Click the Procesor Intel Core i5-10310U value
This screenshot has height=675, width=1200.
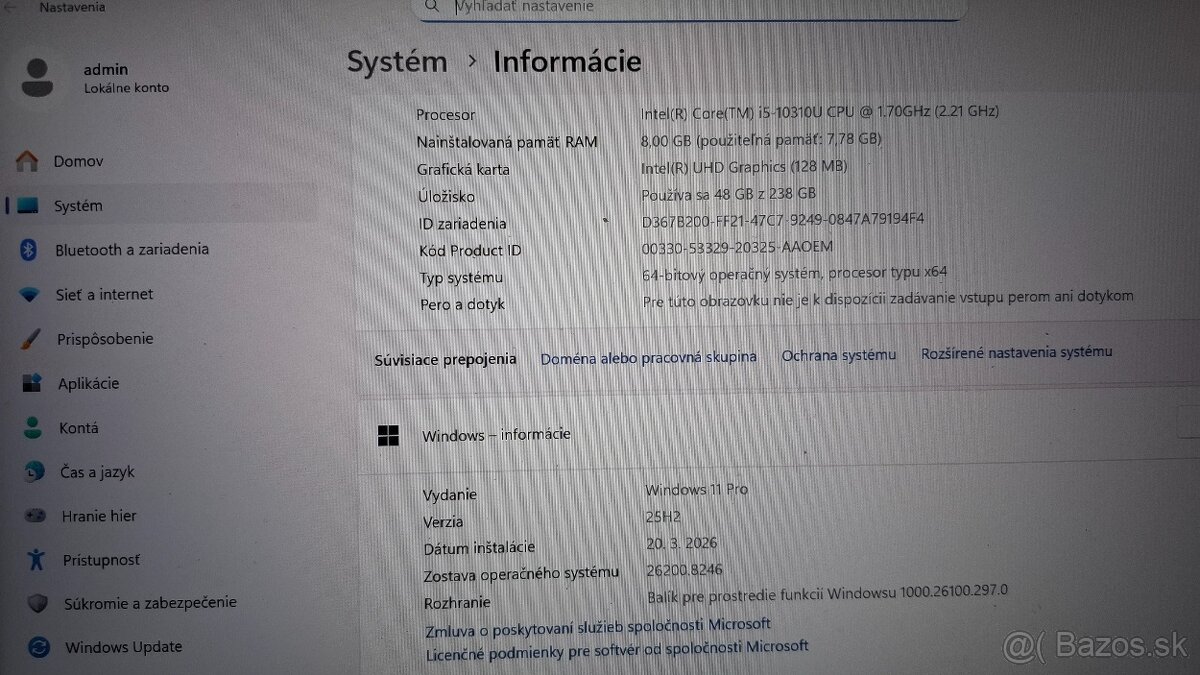(819, 112)
